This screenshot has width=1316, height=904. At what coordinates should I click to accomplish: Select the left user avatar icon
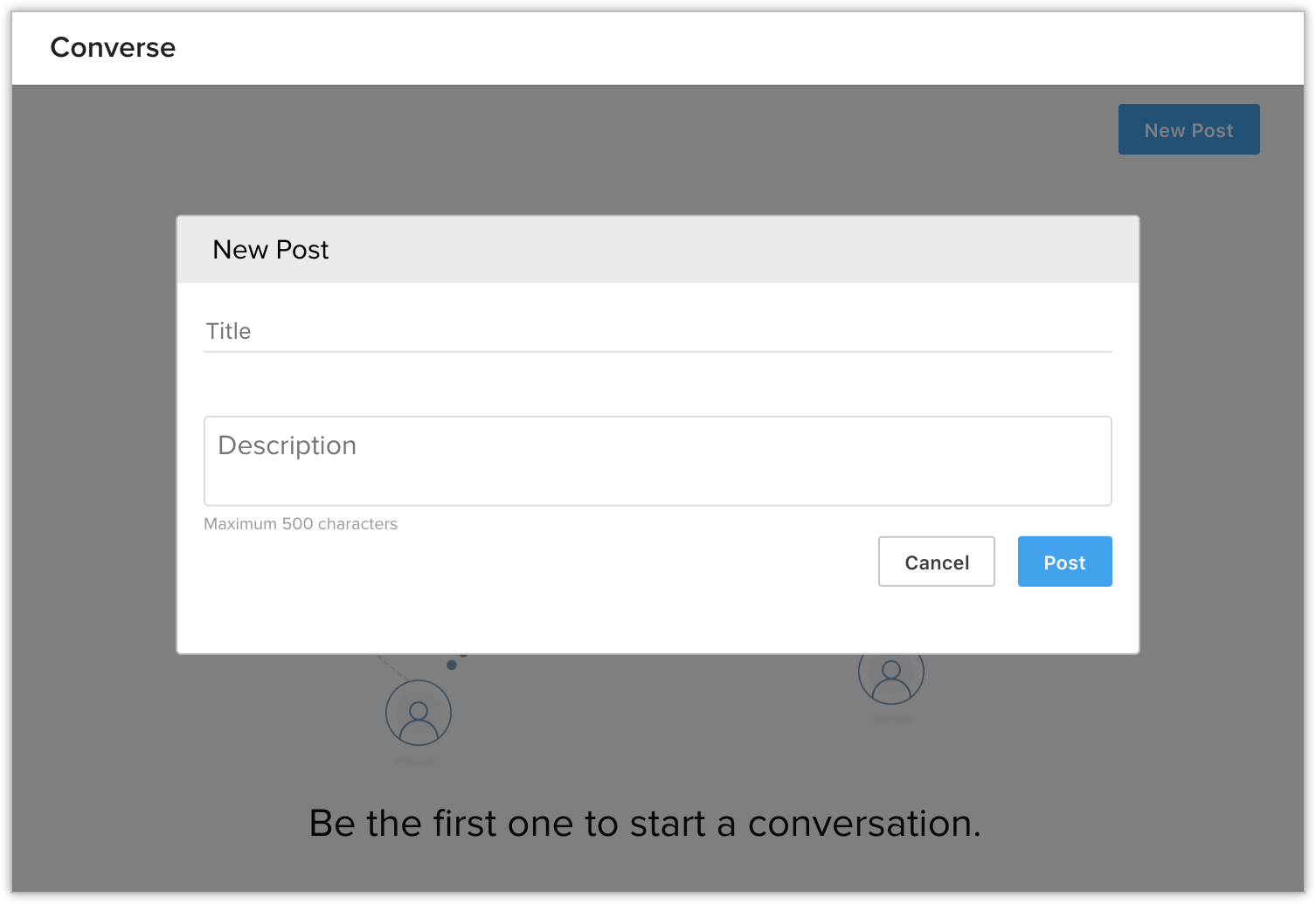point(419,713)
